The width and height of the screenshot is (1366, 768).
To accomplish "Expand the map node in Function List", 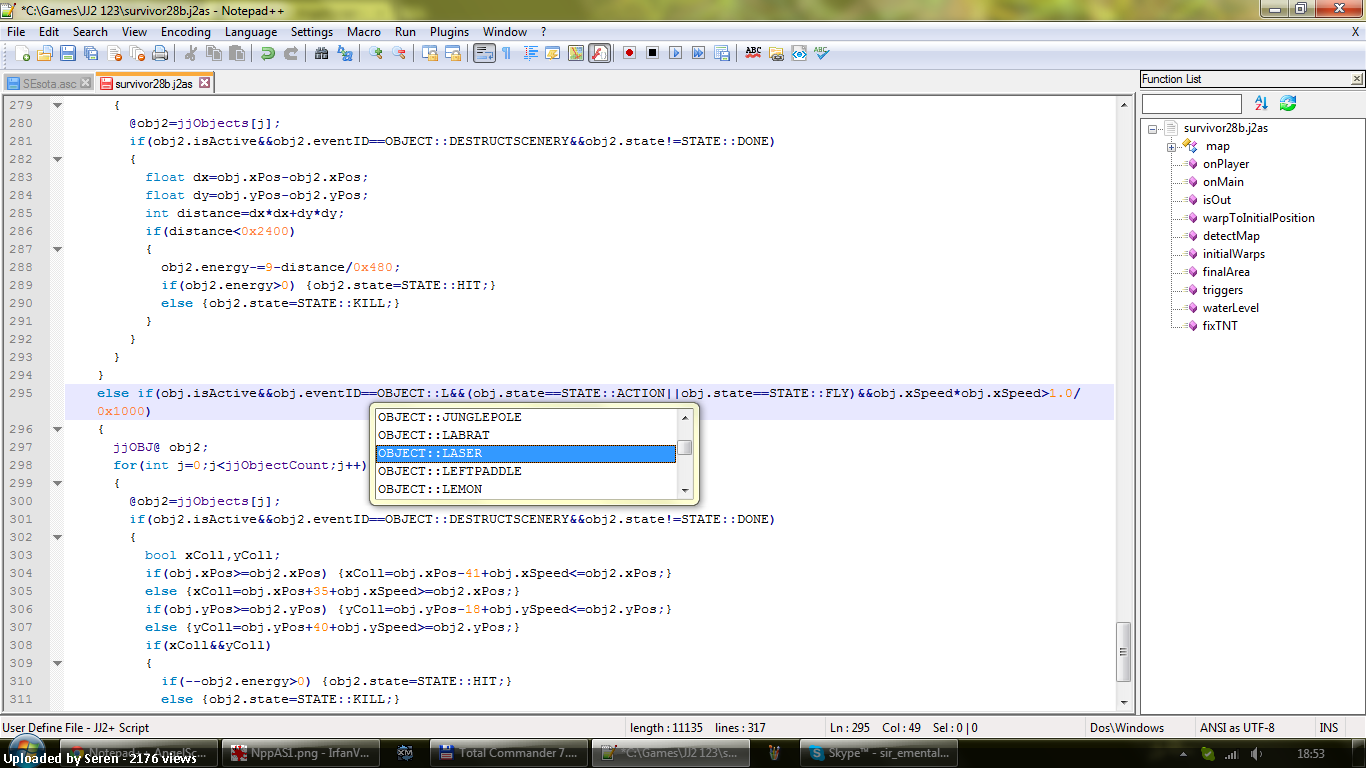I will pos(1172,147).
